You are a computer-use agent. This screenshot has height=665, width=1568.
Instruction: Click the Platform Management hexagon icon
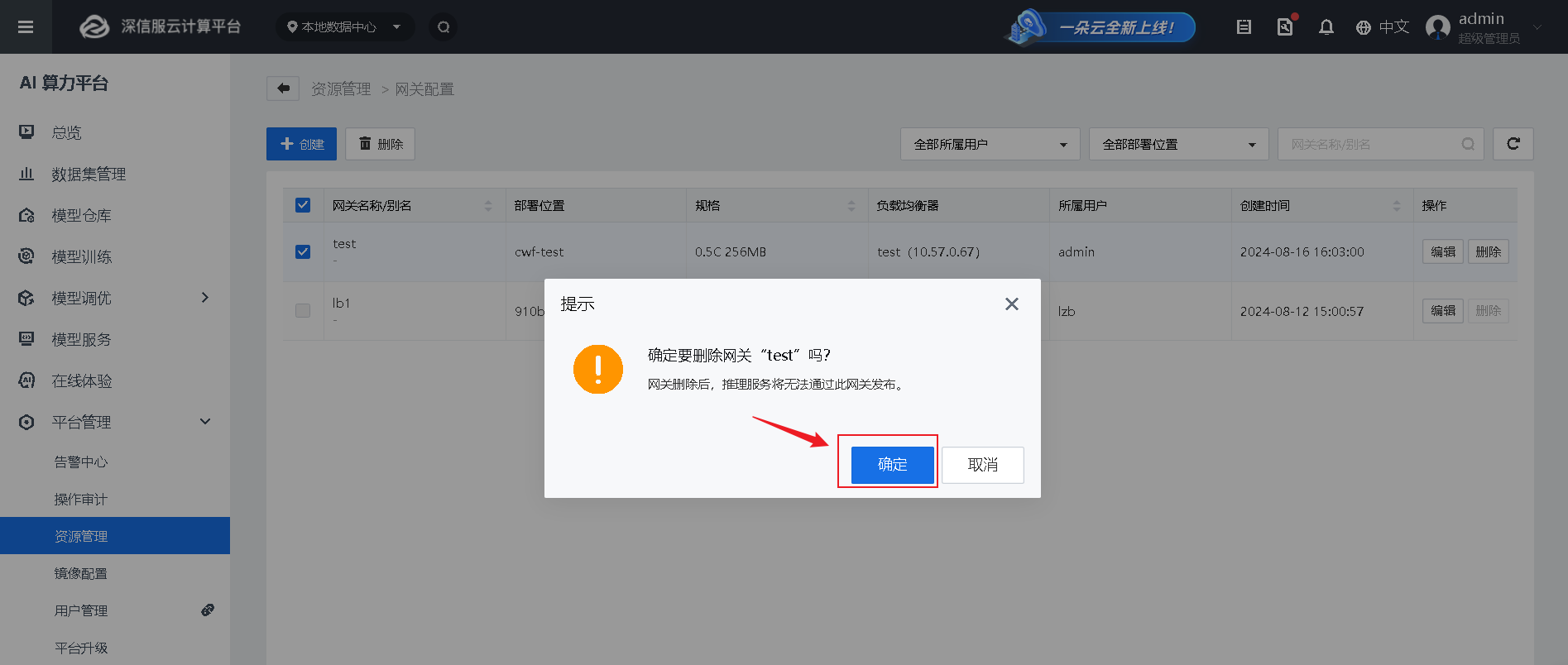(x=26, y=422)
